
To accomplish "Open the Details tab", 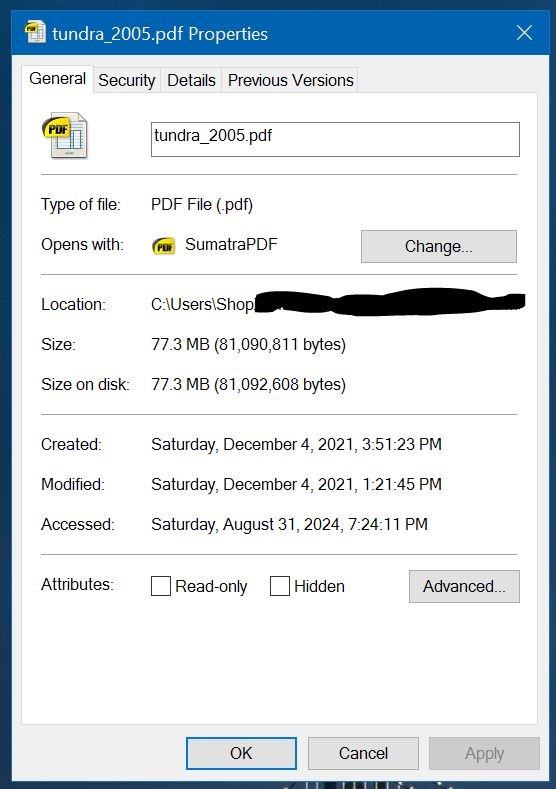I will [191, 80].
